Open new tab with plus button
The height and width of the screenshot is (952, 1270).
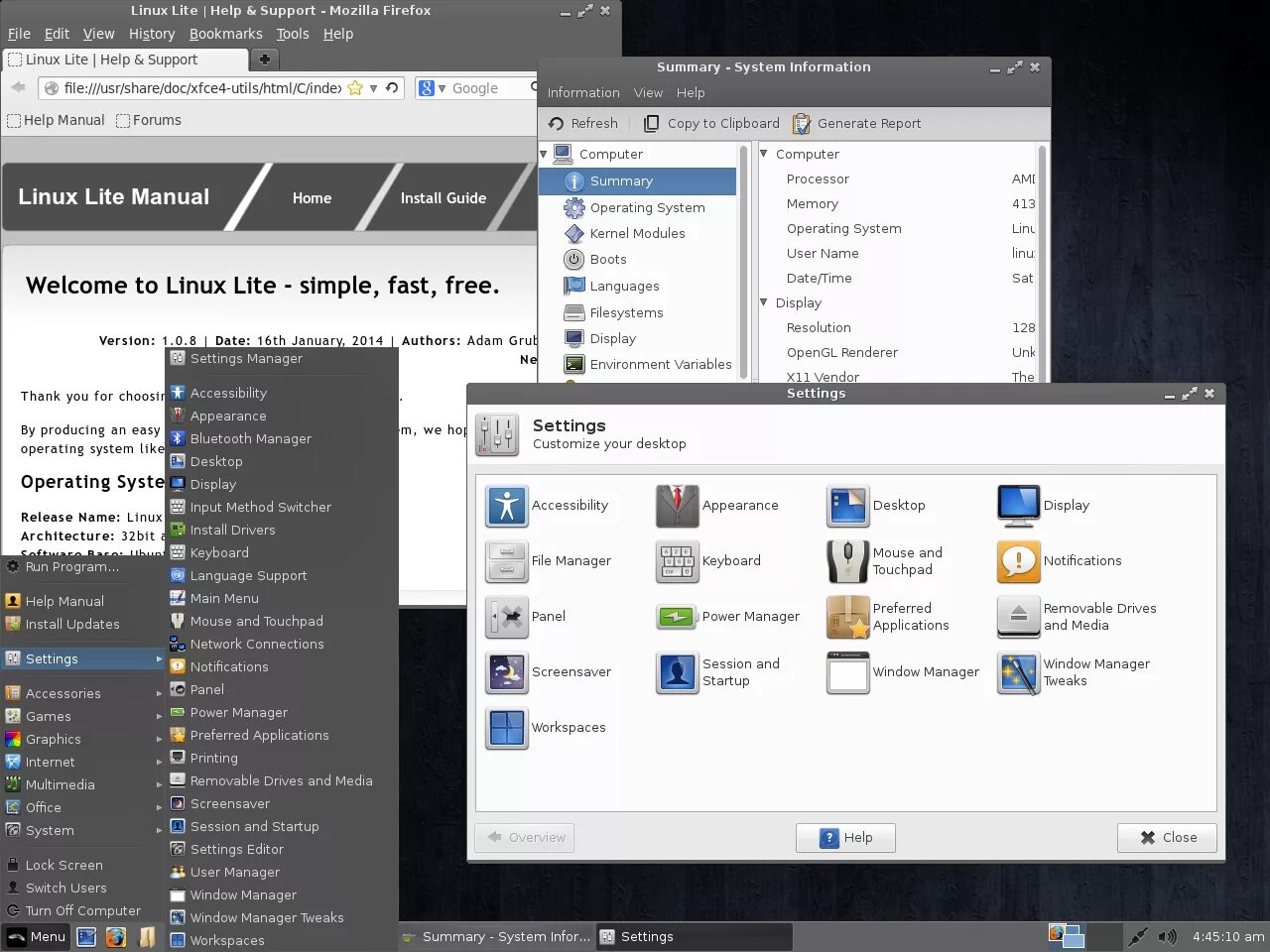coord(264,59)
